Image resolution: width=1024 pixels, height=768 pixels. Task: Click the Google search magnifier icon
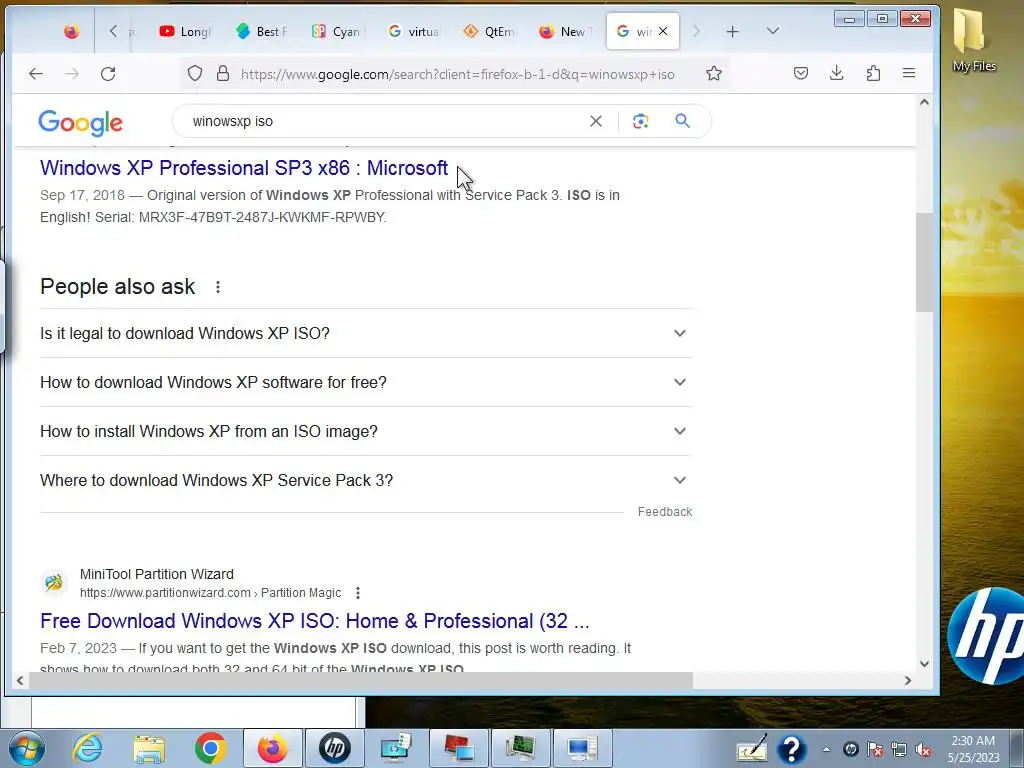[x=682, y=121]
